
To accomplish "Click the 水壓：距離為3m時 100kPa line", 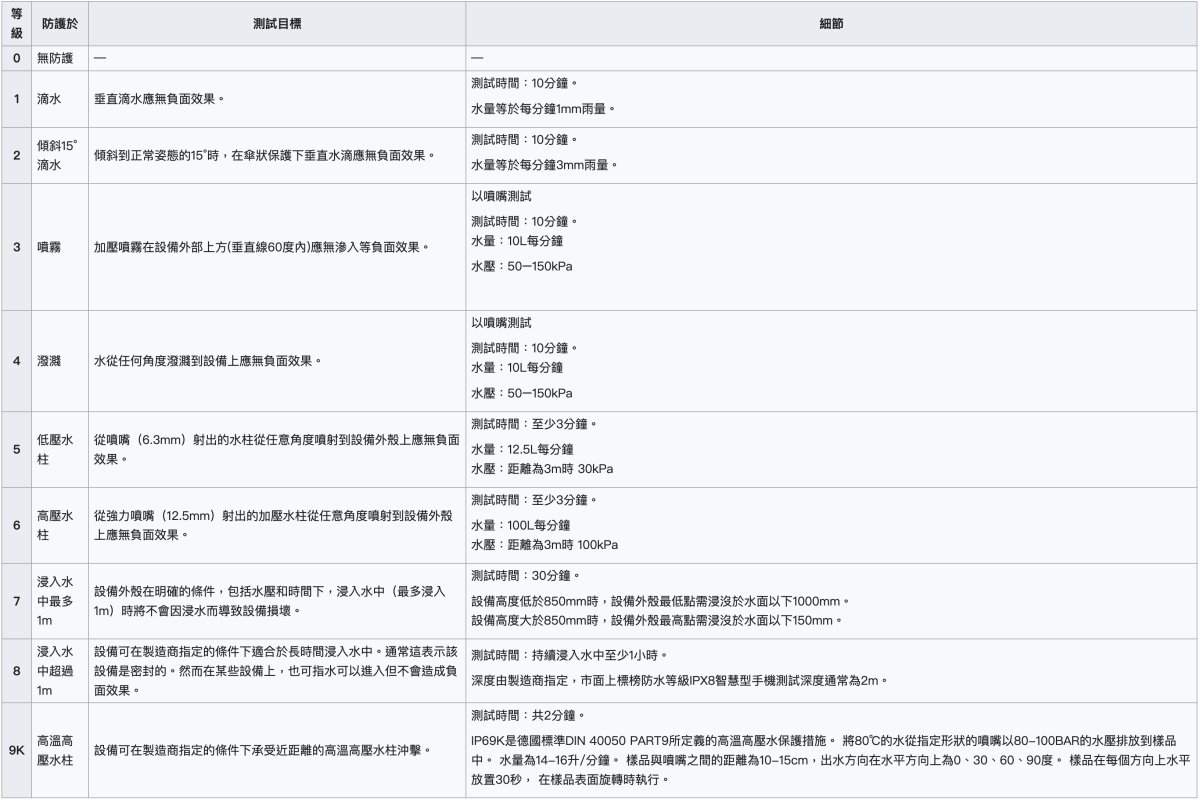I will (x=545, y=545).
